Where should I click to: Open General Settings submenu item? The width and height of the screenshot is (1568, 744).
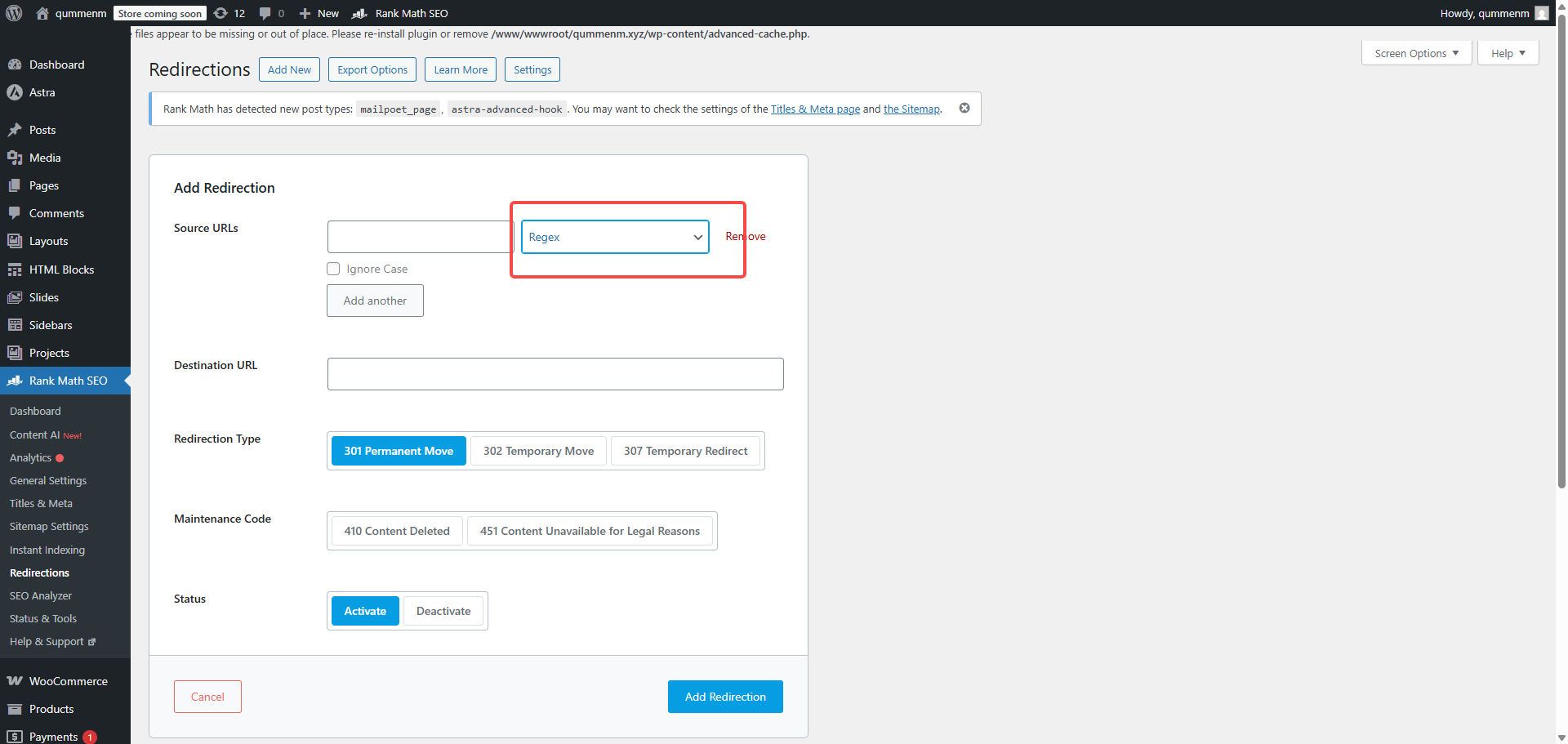pyautogui.click(x=48, y=481)
